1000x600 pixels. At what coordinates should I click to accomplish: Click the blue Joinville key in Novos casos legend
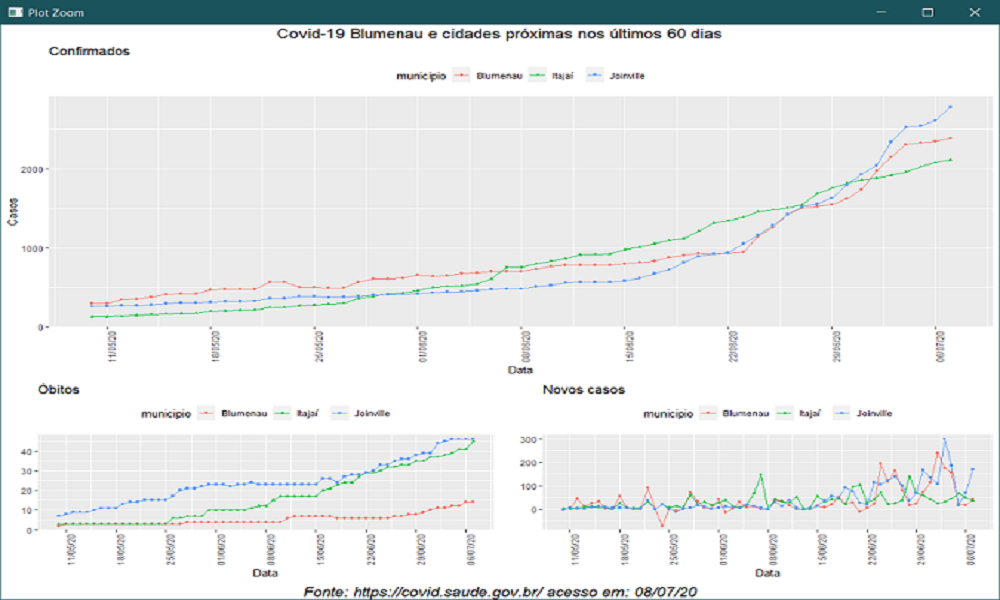coord(842,413)
